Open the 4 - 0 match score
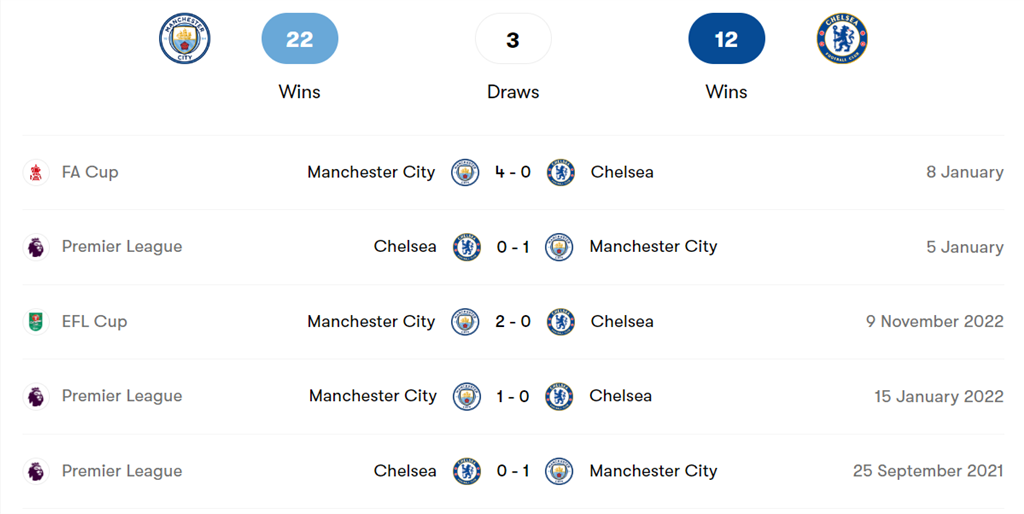Viewport: 1024px width, 514px height. point(513,172)
